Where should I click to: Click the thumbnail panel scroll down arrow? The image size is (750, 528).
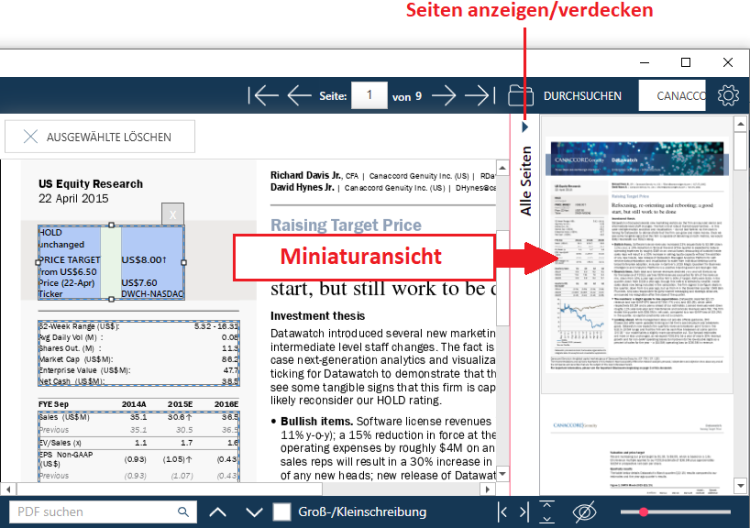pyautogui.click(x=740, y=486)
